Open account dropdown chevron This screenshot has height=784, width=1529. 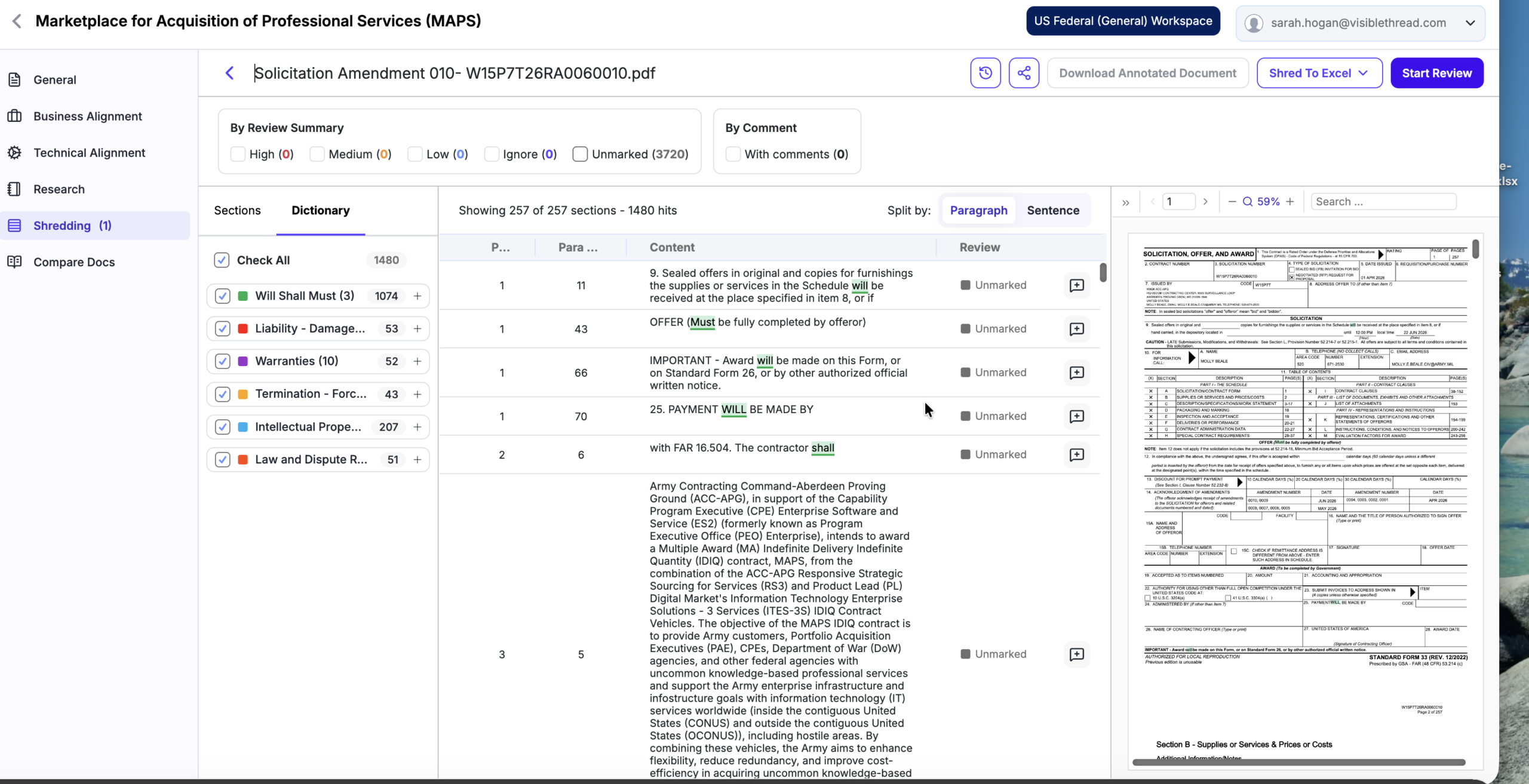[x=1470, y=23]
